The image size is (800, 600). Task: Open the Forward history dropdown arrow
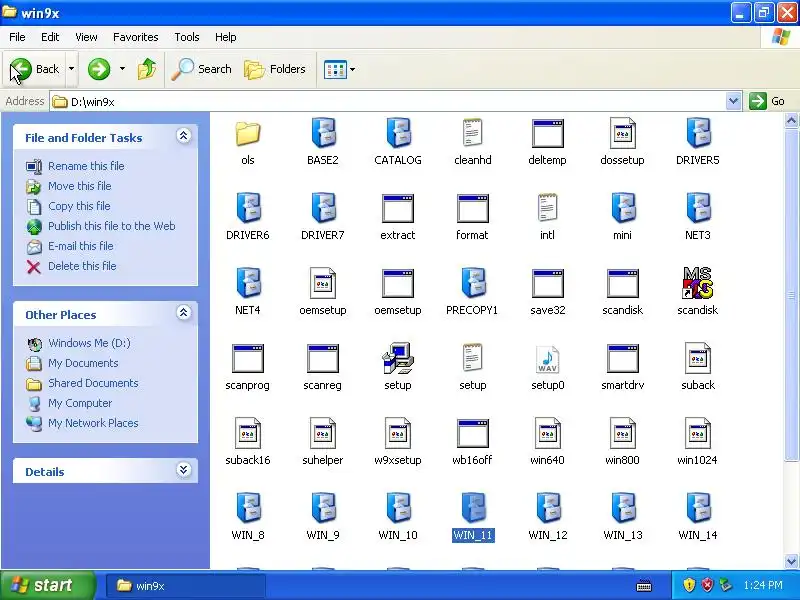point(122,69)
